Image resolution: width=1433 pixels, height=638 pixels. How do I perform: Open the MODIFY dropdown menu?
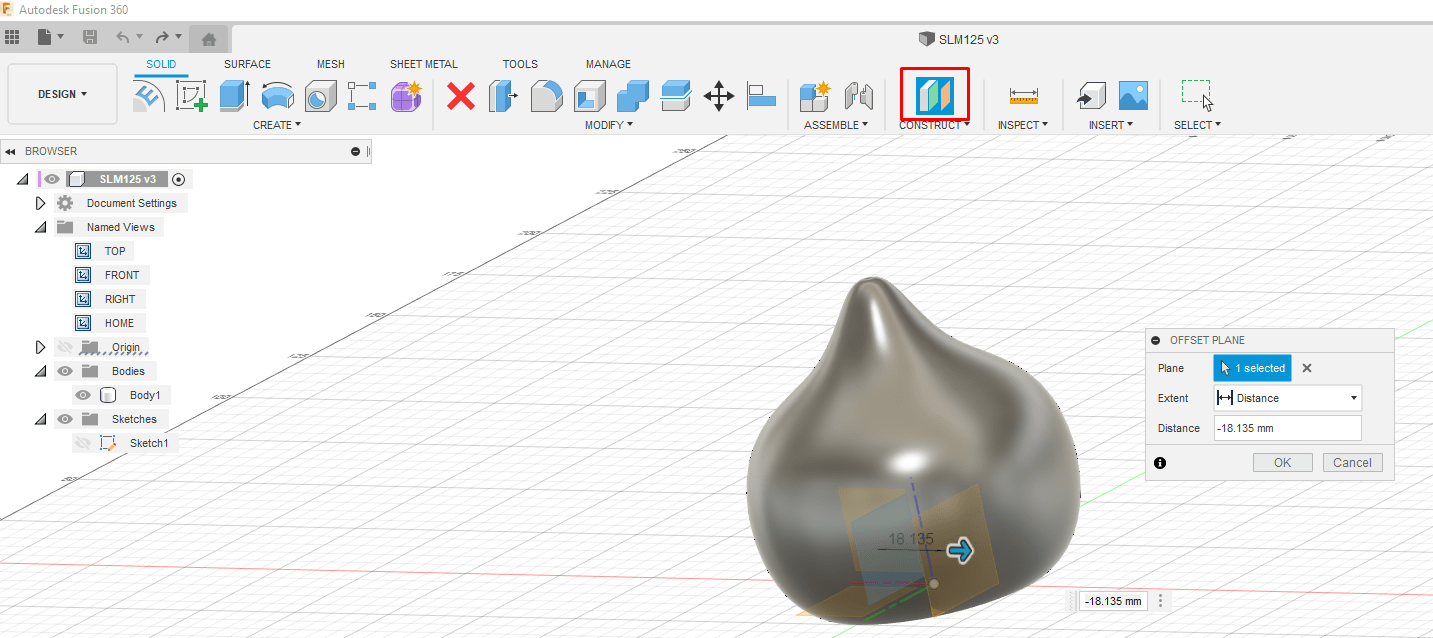coord(609,125)
